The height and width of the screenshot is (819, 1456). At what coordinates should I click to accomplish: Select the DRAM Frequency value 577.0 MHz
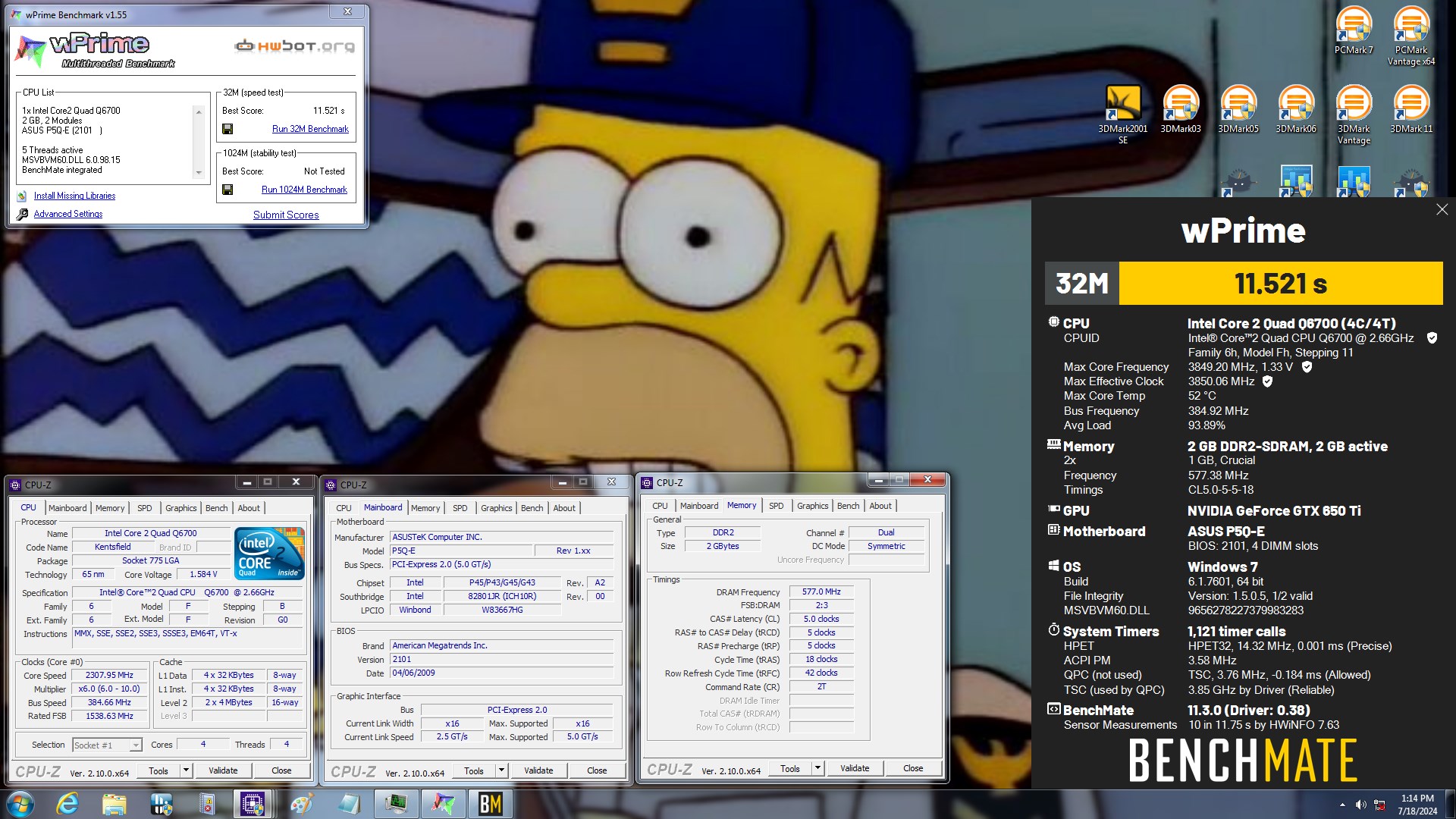(x=821, y=592)
